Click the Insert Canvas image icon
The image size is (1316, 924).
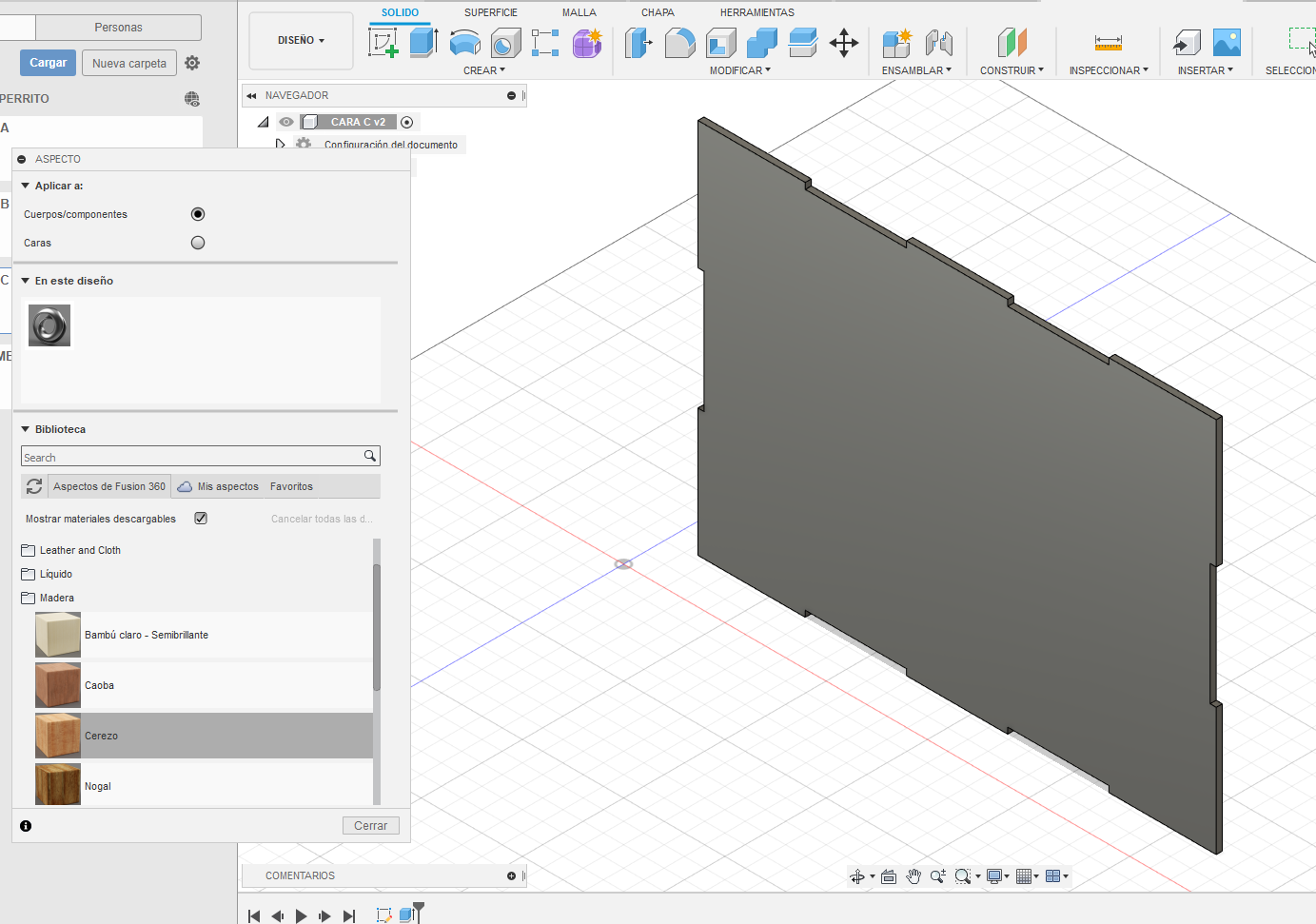pos(1227,43)
